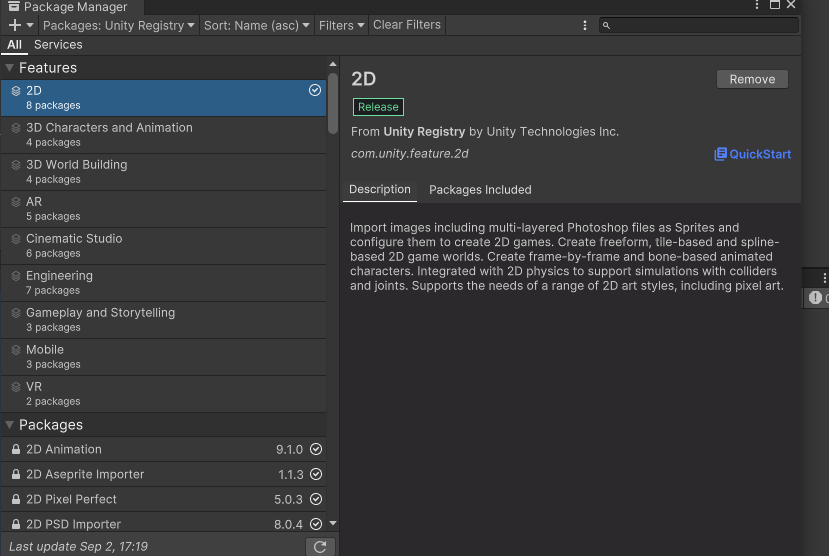Select the 2D feature set
Viewport: 829px width, 556px height.
point(163,98)
